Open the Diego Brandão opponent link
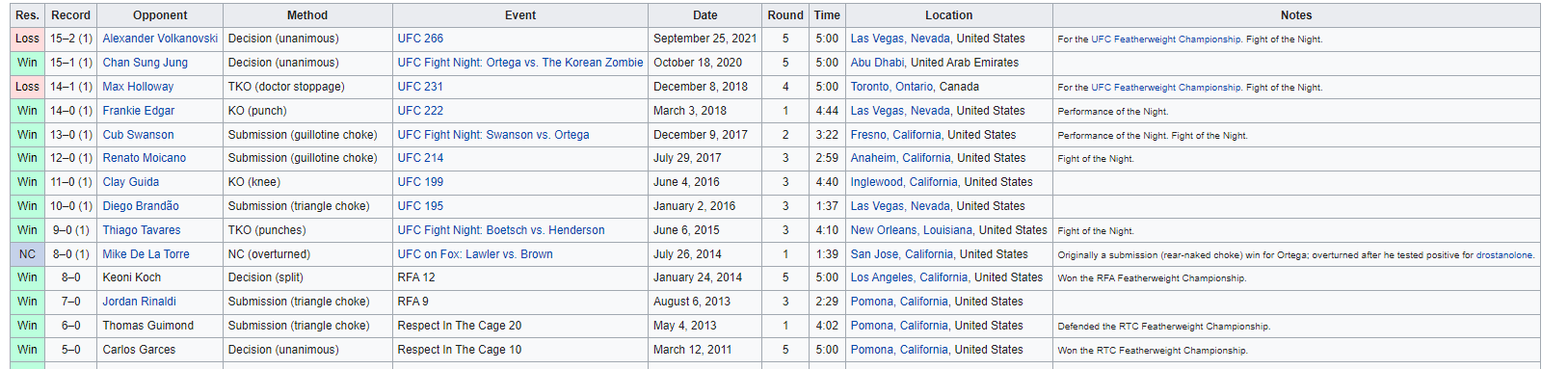The width and height of the screenshot is (1568, 369). [141, 206]
